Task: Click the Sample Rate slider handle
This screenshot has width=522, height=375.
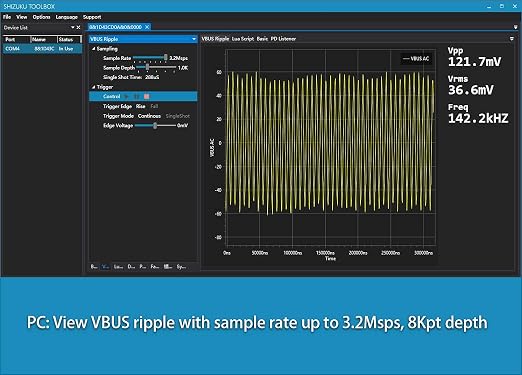Action: (165, 58)
